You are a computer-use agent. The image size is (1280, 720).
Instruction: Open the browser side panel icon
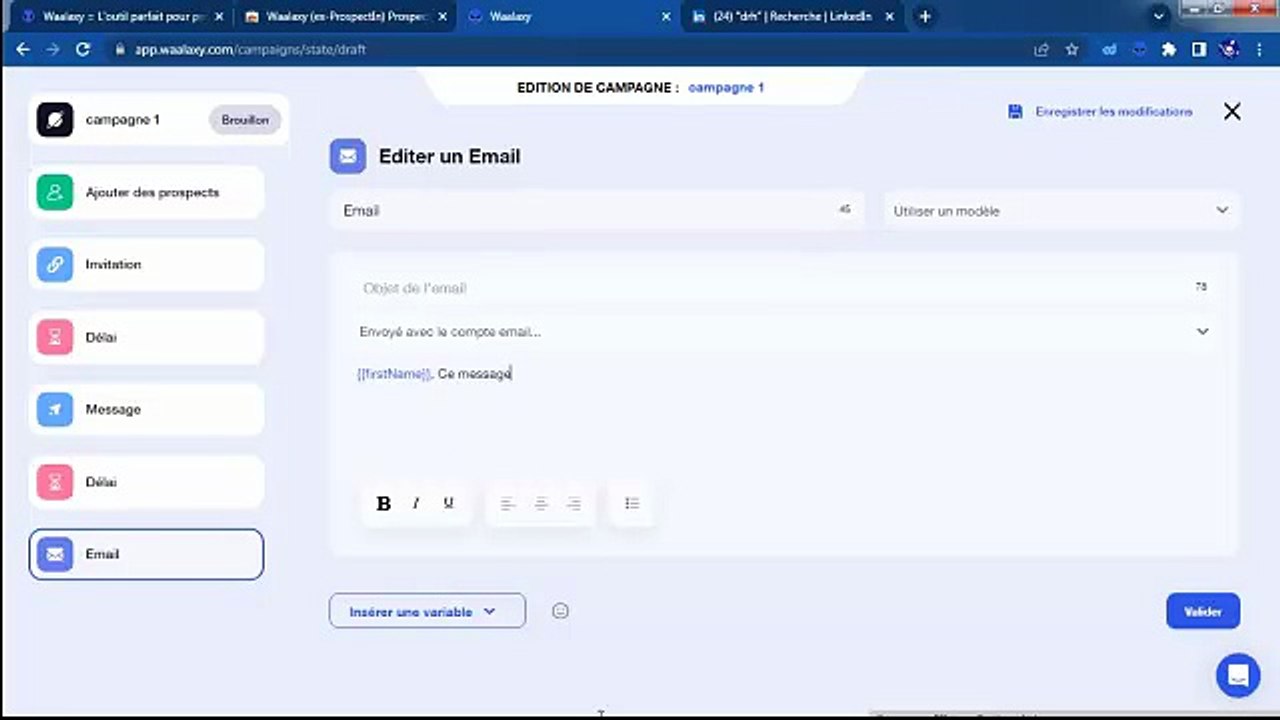click(x=1198, y=49)
